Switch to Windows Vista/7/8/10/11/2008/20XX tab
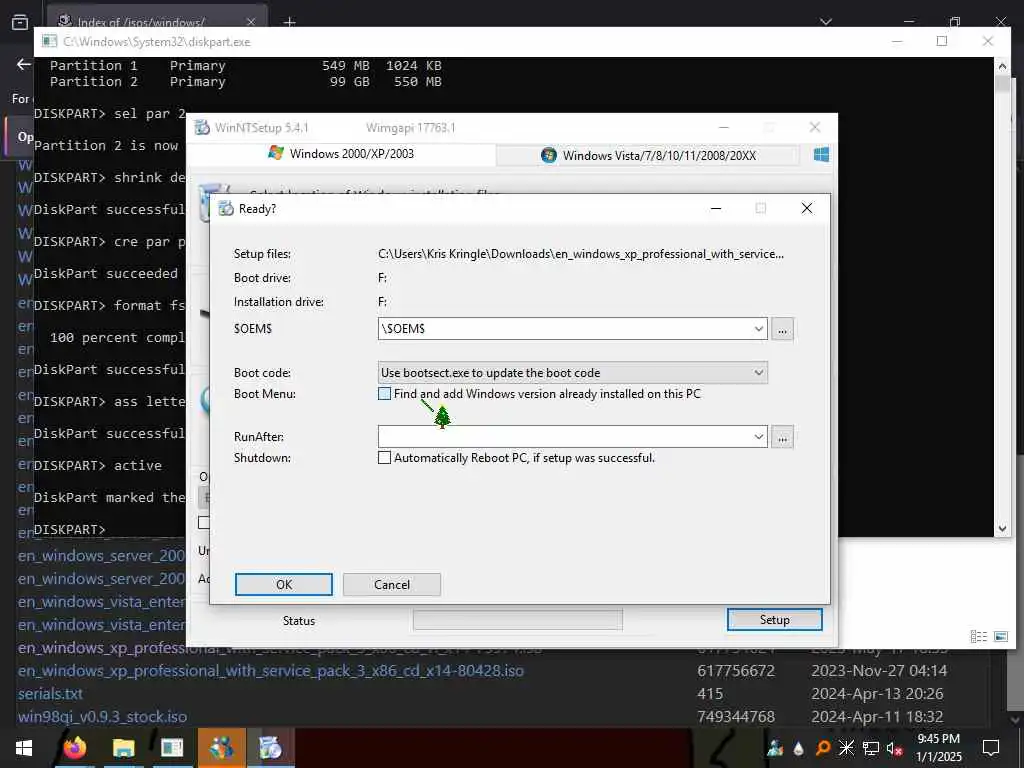Image resolution: width=1024 pixels, height=768 pixels. tap(648, 155)
